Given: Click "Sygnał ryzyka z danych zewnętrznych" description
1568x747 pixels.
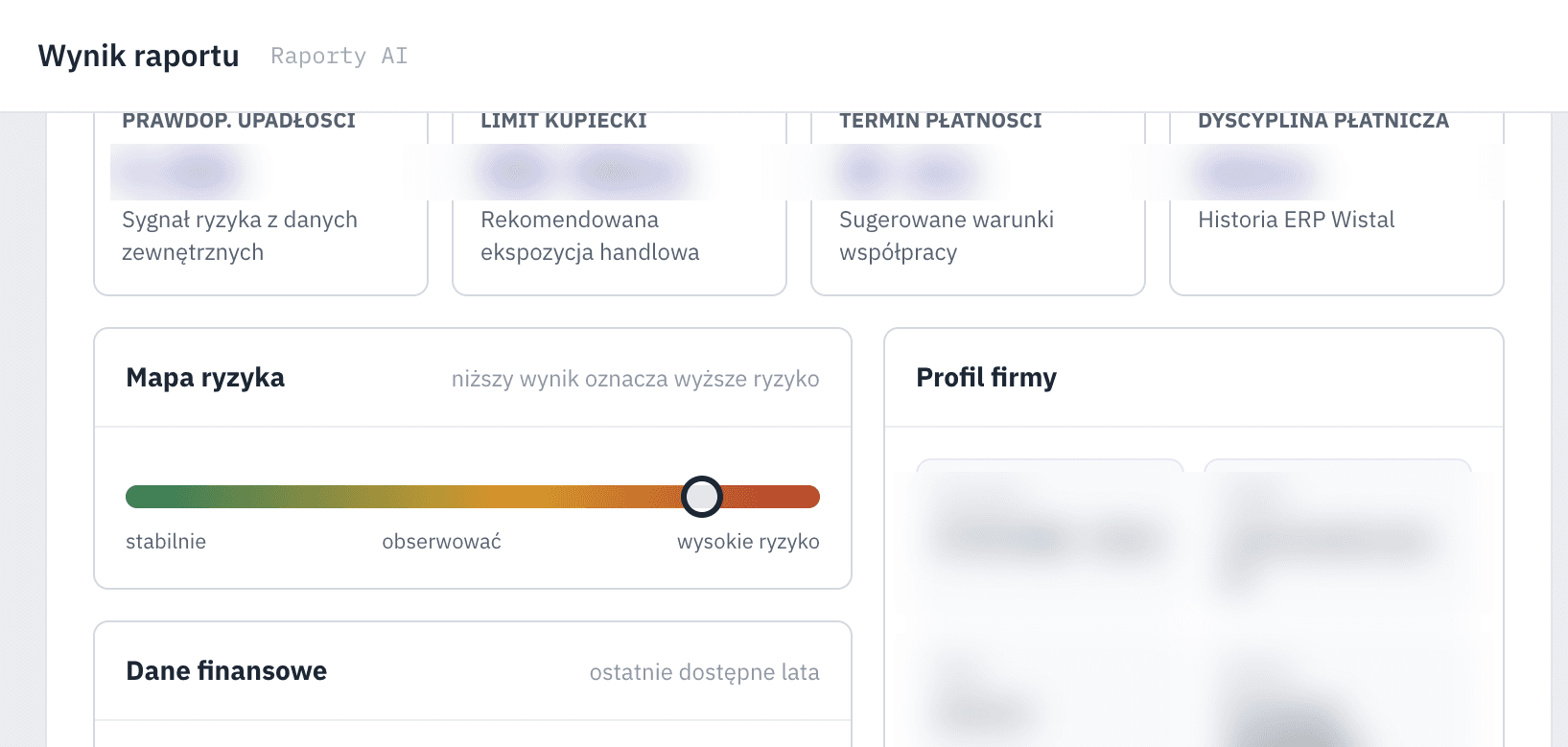Looking at the screenshot, I should pyautogui.click(x=240, y=236).
